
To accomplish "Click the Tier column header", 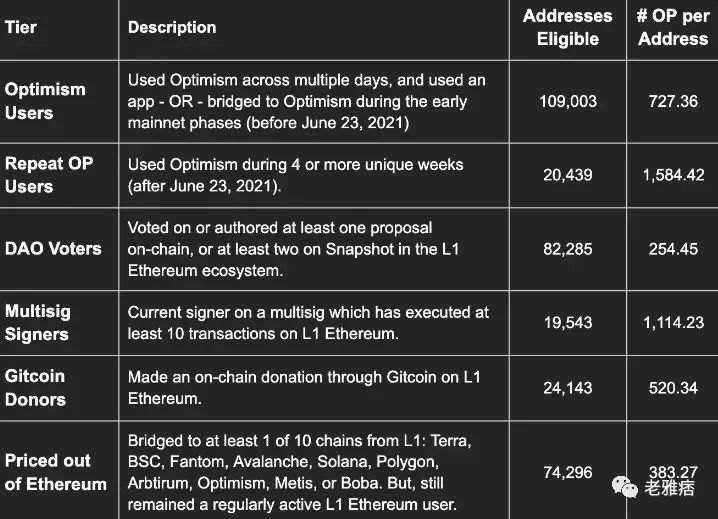I will 21,27.
